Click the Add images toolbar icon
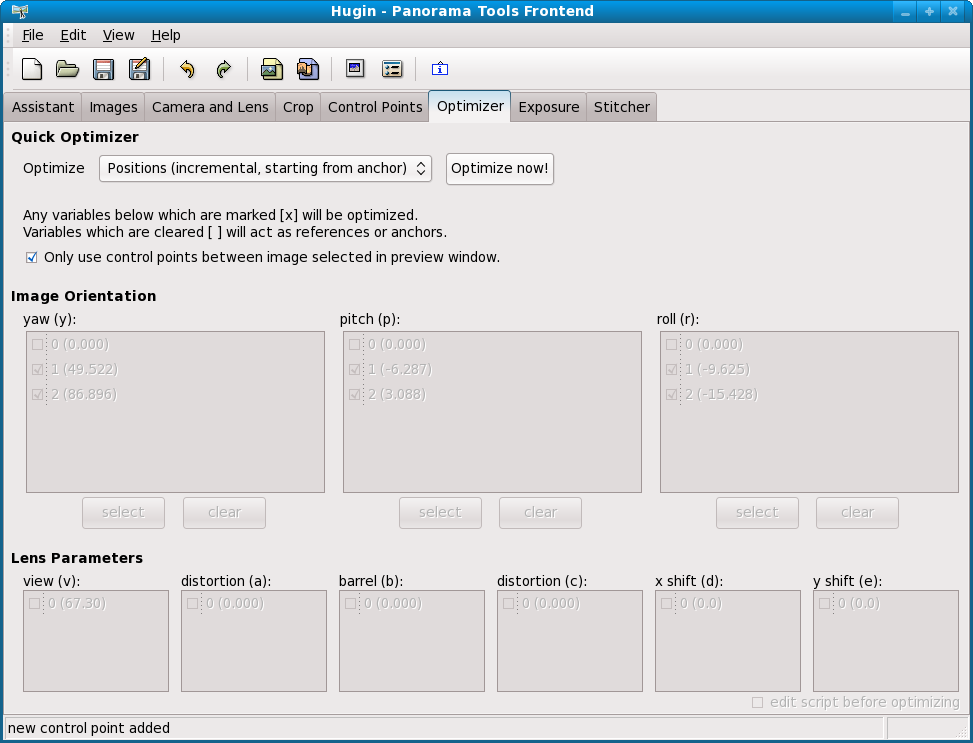 271,69
